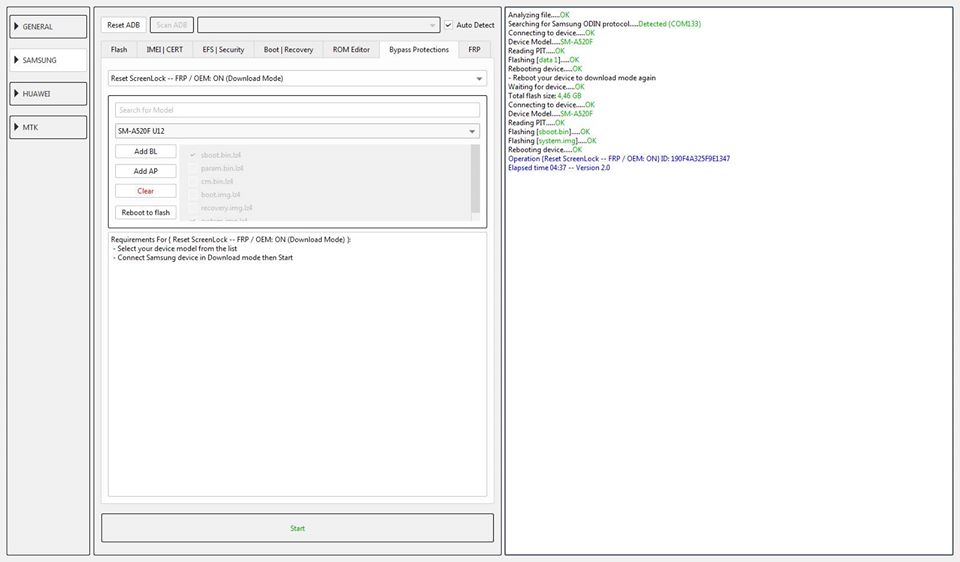
Task: Switch to the IMEI | CERT tab
Action: pos(164,50)
